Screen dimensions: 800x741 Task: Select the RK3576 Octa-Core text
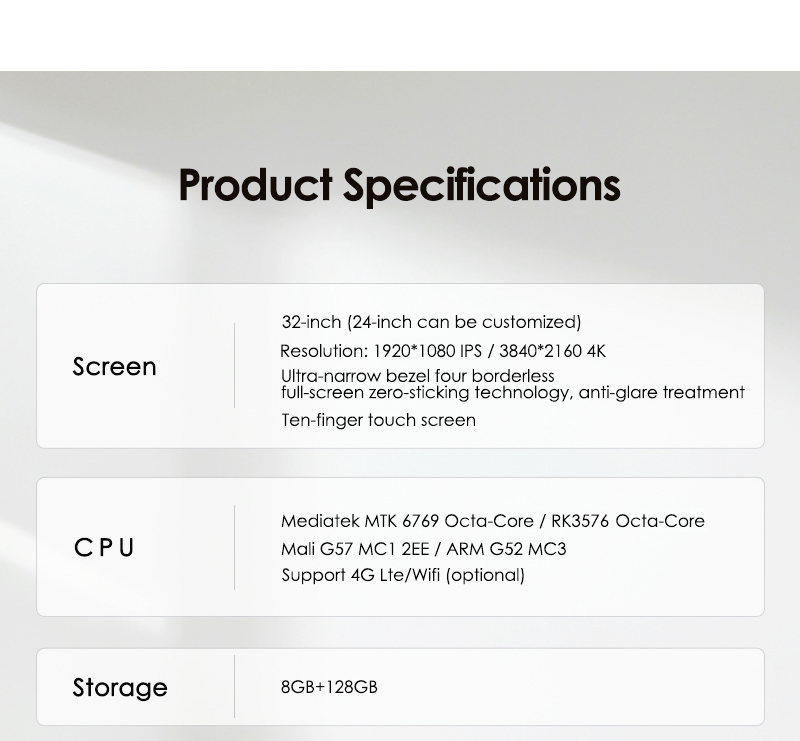[627, 521]
